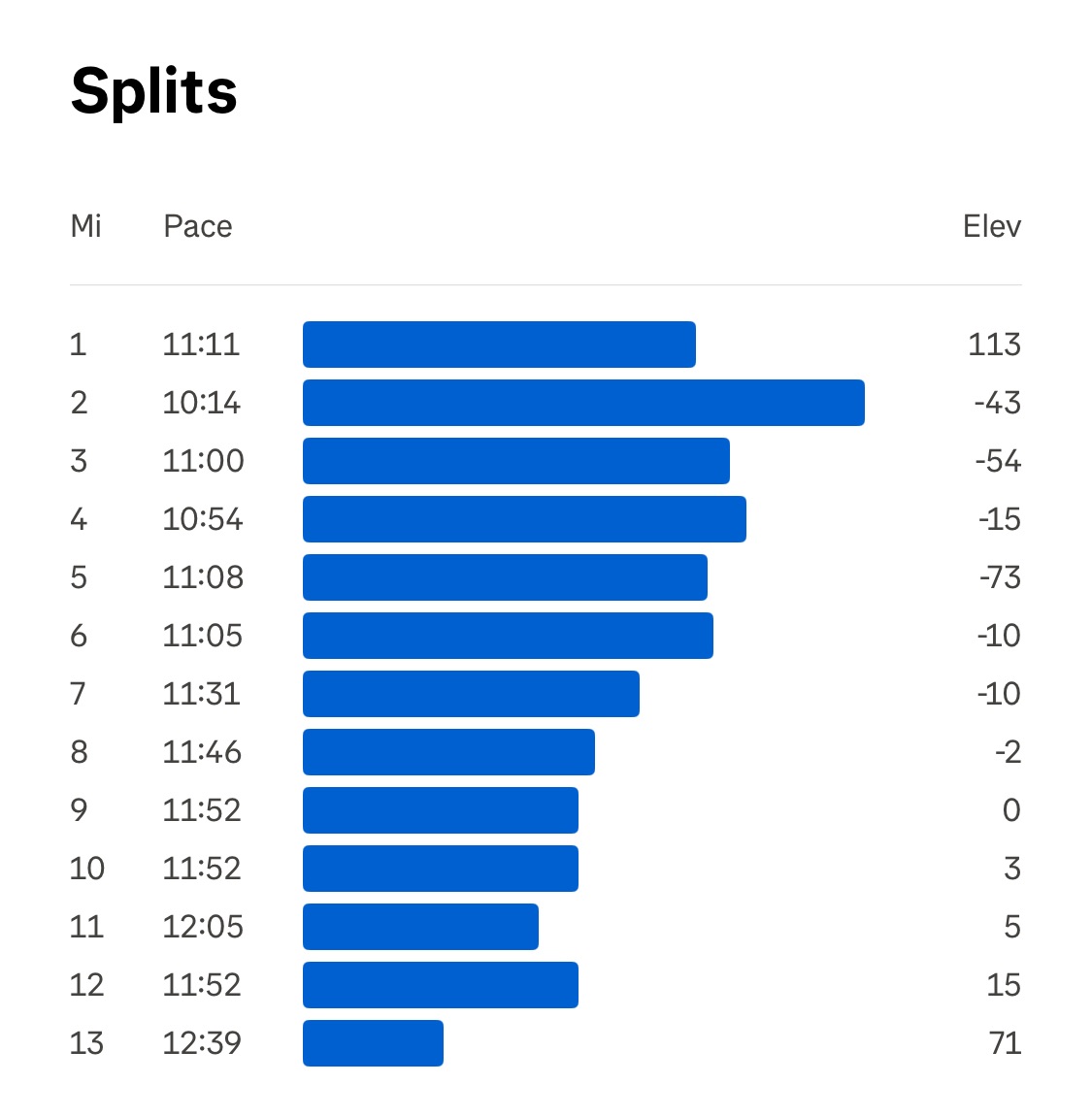
Task: Click the Elev column header
Action: point(991,226)
